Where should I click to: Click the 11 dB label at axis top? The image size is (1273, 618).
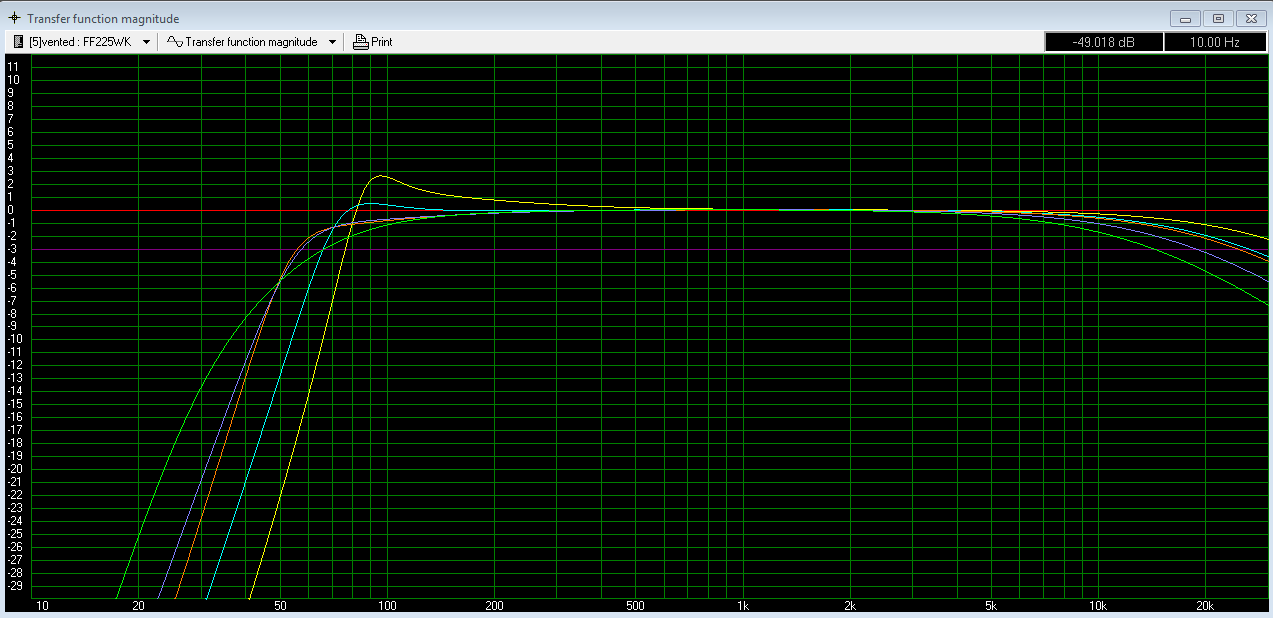click(11, 66)
